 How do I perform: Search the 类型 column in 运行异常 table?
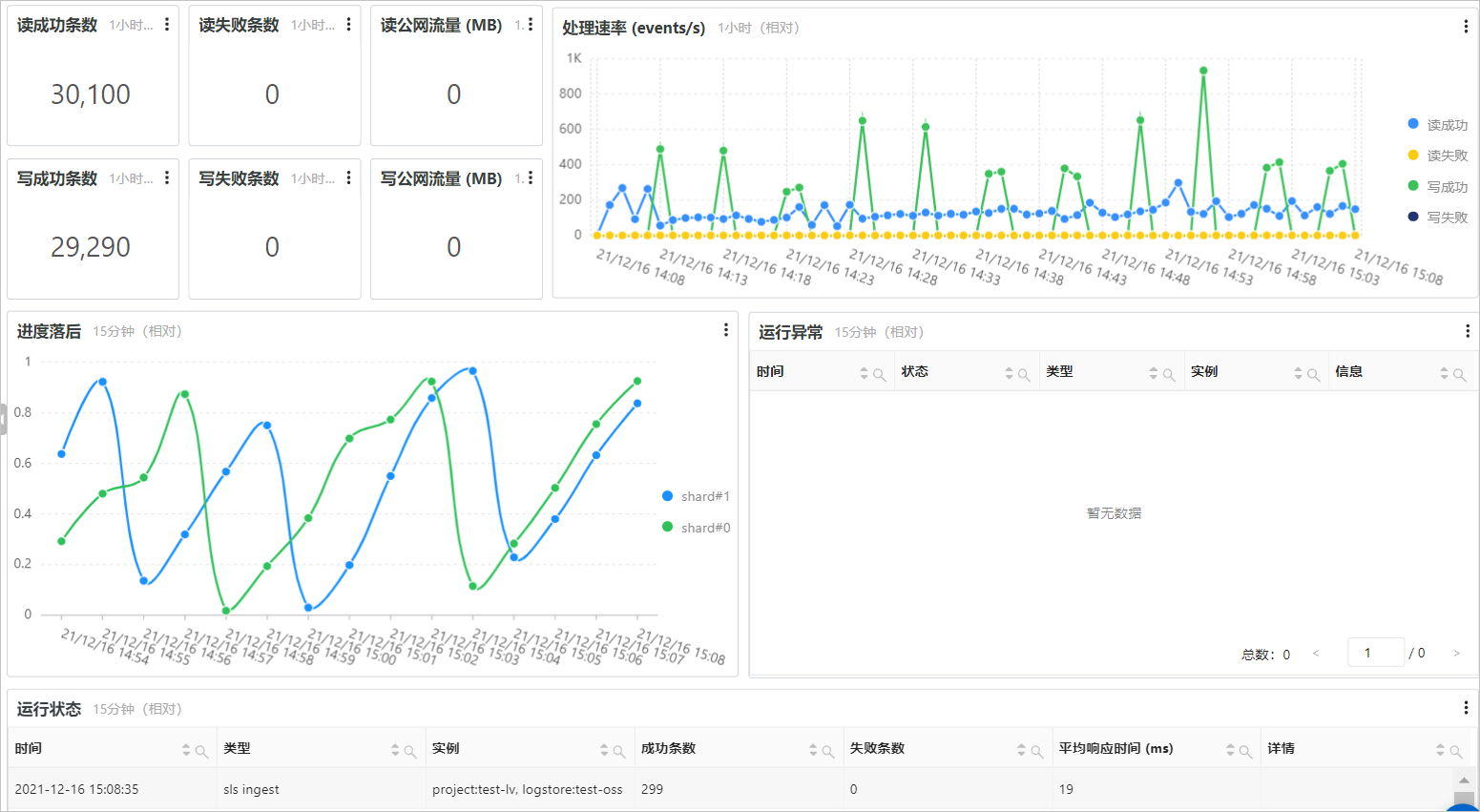(x=1169, y=374)
